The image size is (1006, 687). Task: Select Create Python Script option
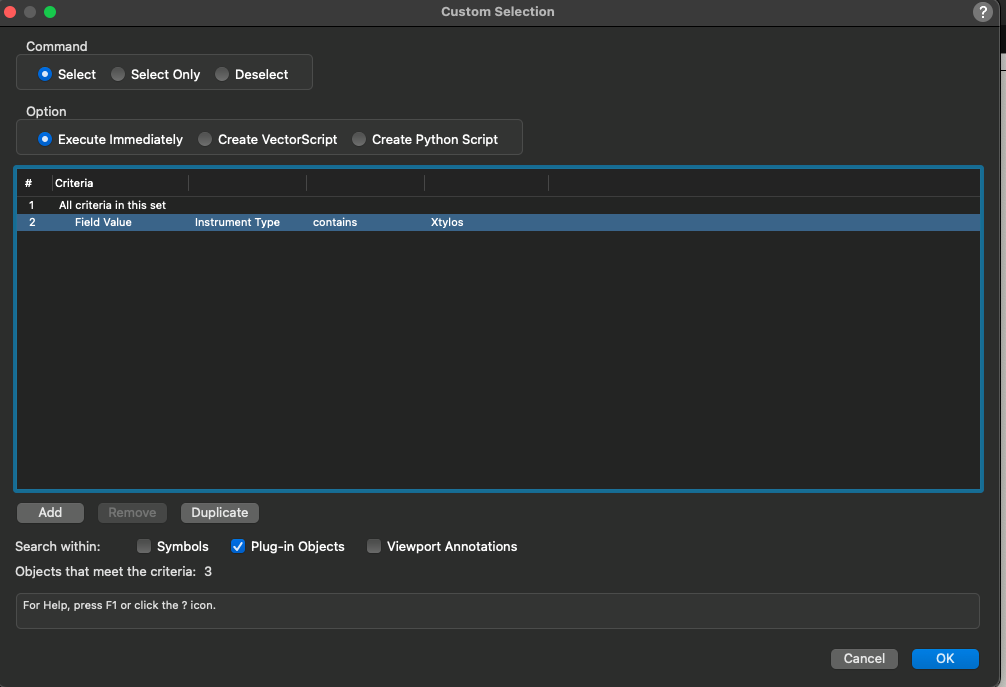tap(359, 139)
